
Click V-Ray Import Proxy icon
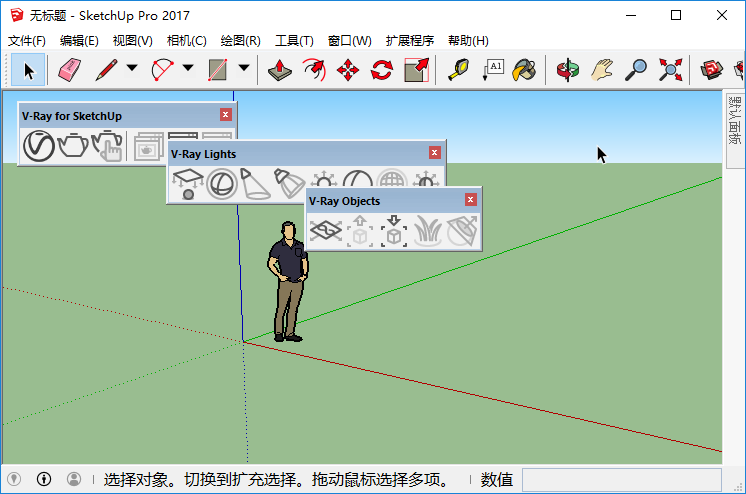click(394, 231)
